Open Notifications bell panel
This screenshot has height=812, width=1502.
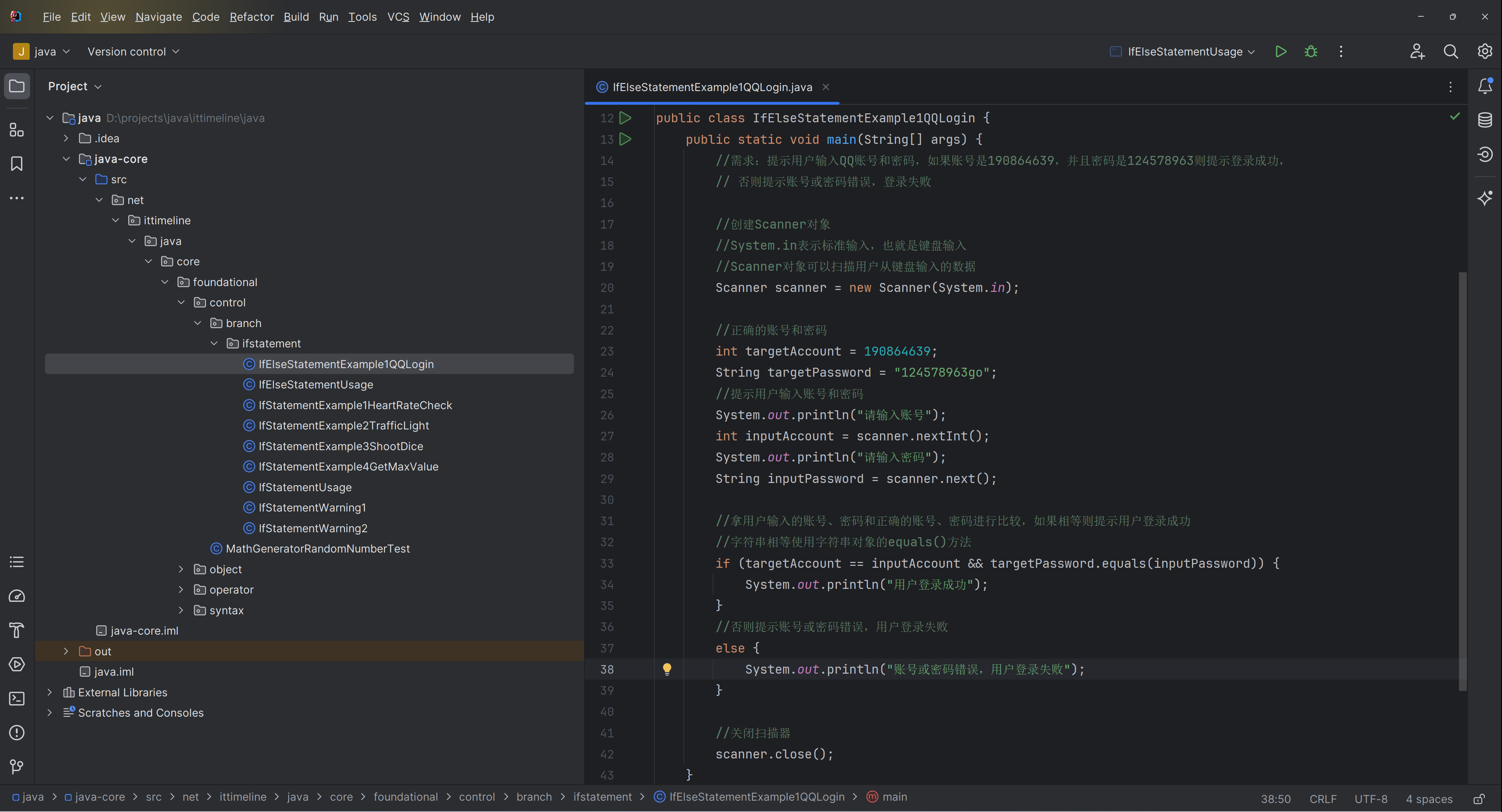[1484, 86]
